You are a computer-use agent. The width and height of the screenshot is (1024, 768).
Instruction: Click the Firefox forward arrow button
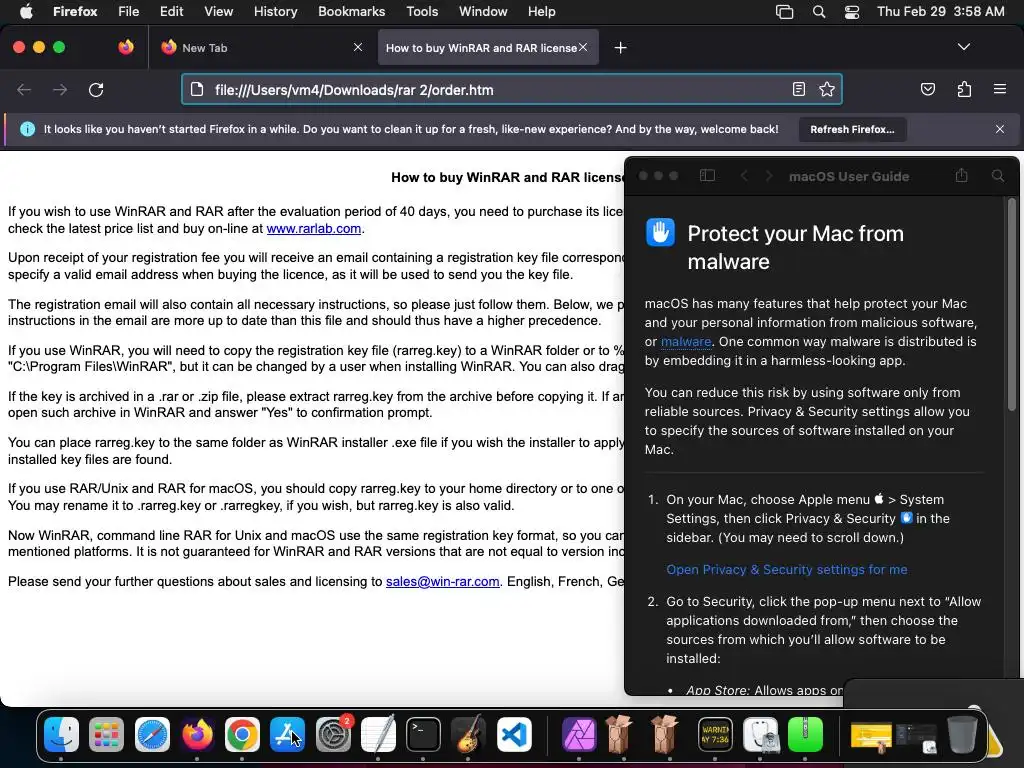[60, 90]
